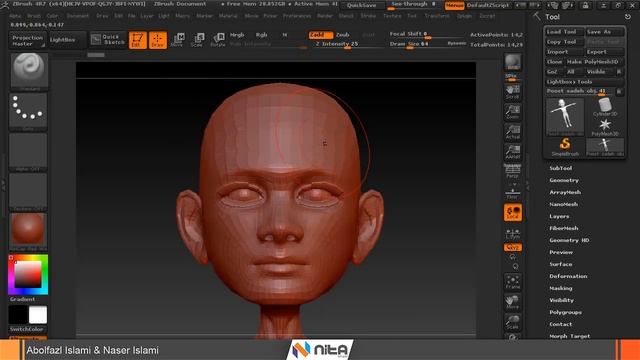The width and height of the screenshot is (640, 360).
Task: Click the Zoom canvas navigation icon
Action: tap(513, 111)
